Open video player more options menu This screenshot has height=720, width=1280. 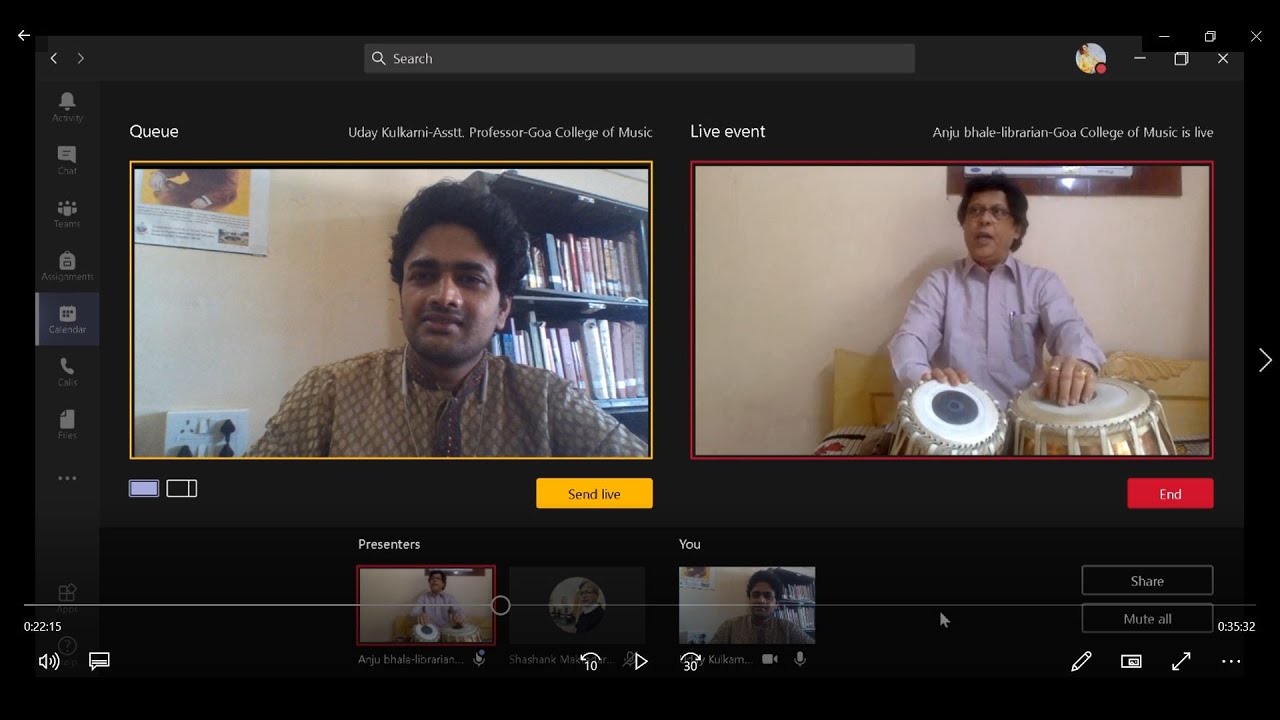click(1231, 661)
